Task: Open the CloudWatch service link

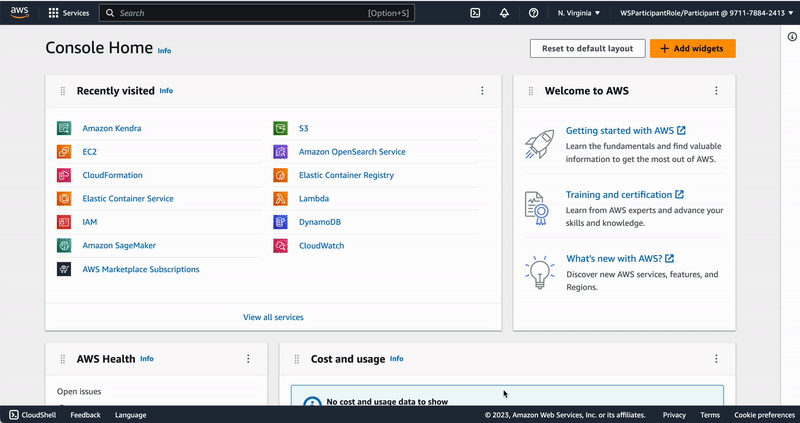Action: (321, 245)
